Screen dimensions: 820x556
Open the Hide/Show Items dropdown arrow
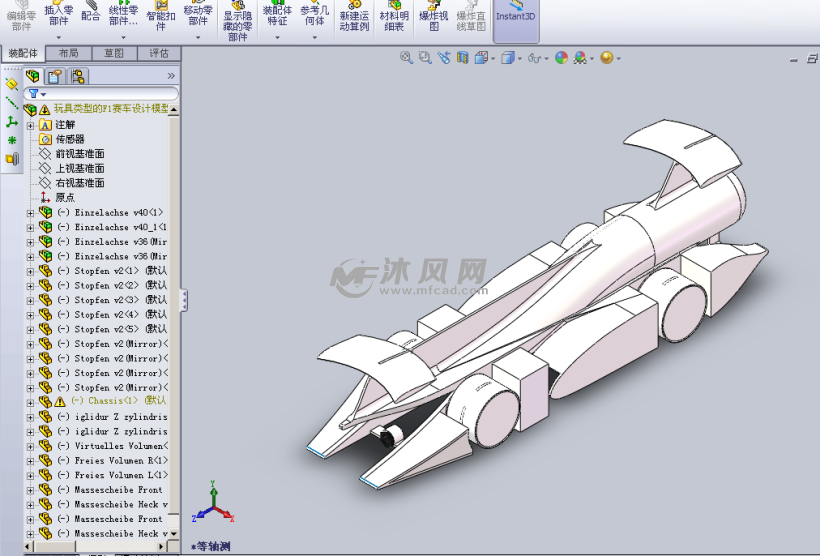(546, 59)
